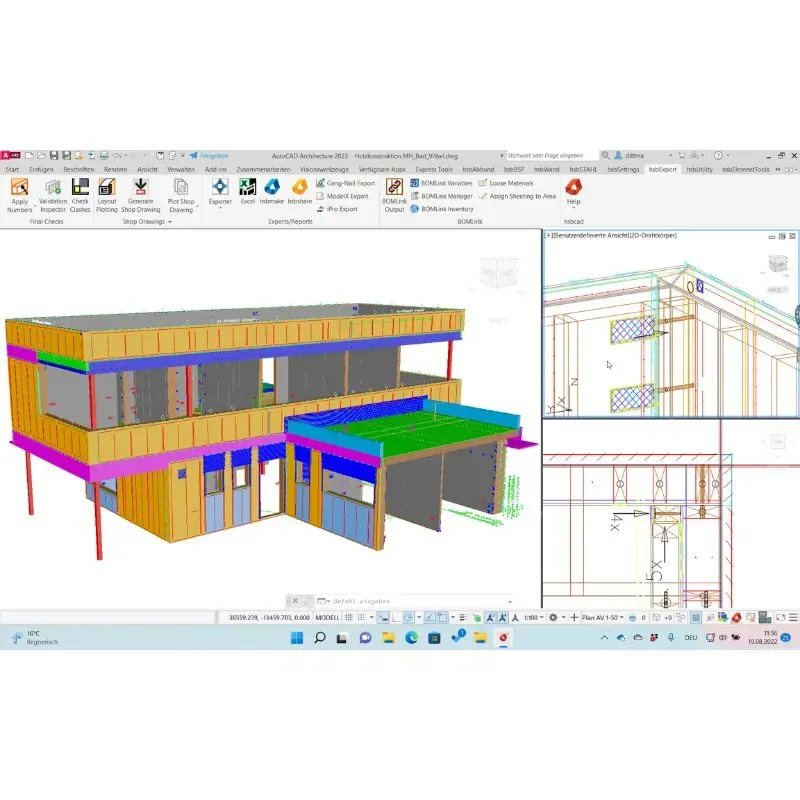Click Gang-Nail Export

[345, 183]
